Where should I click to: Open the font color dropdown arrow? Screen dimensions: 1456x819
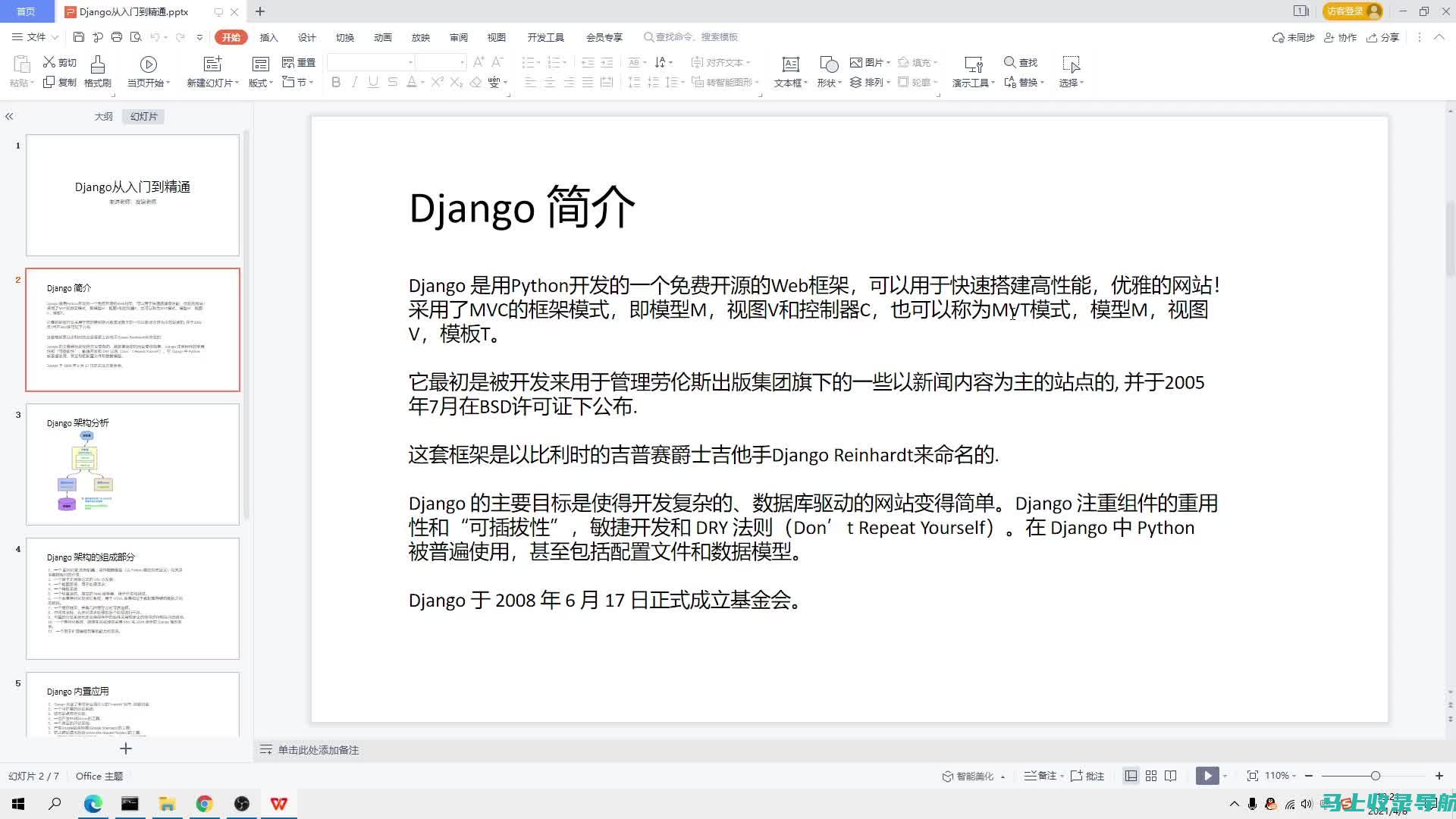(422, 83)
